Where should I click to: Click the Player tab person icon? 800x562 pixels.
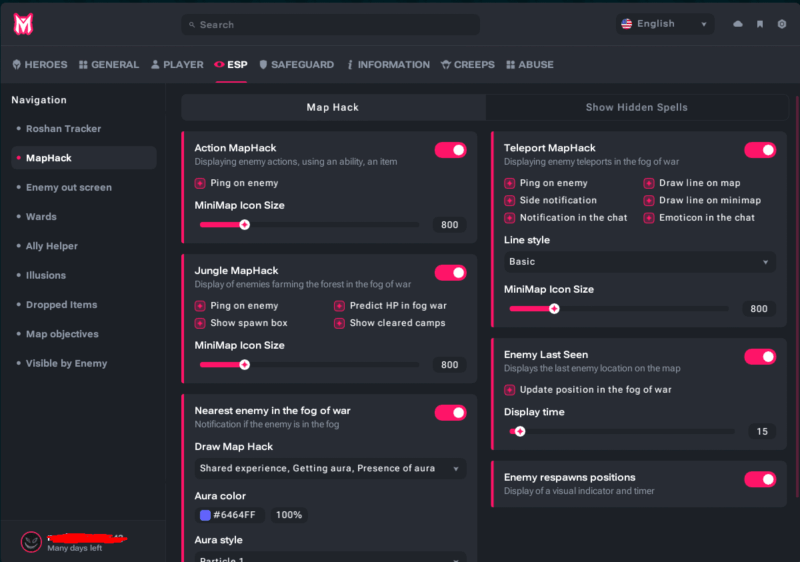[x=155, y=64]
